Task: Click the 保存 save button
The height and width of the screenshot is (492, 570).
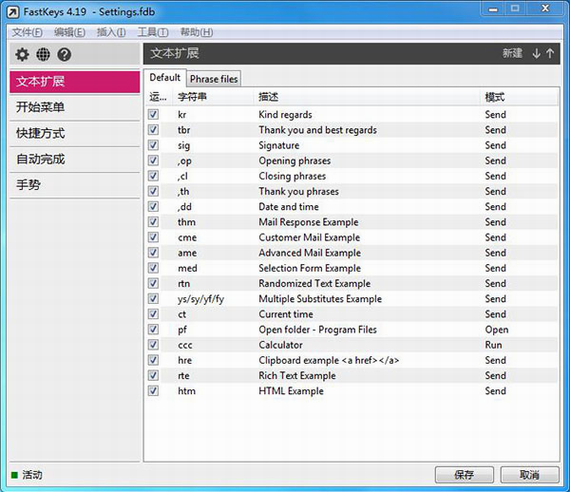Action: 464,475
